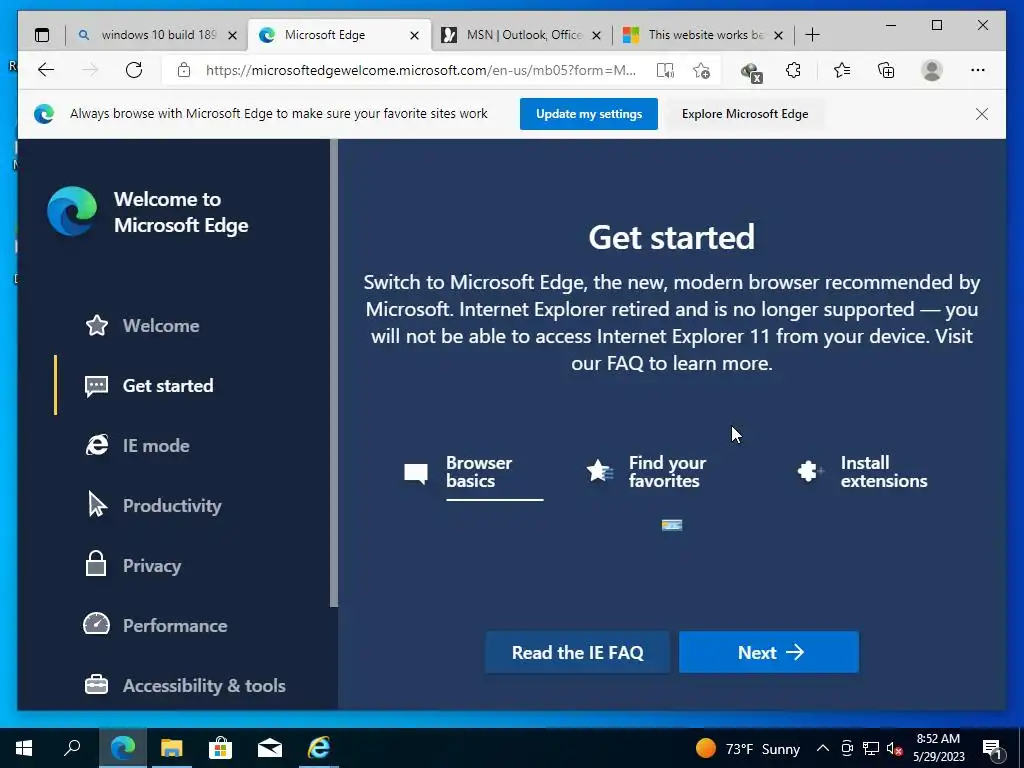Screen dimensions: 1024x768
Task: Open the notification center icon
Action: pyautogui.click(x=993, y=749)
